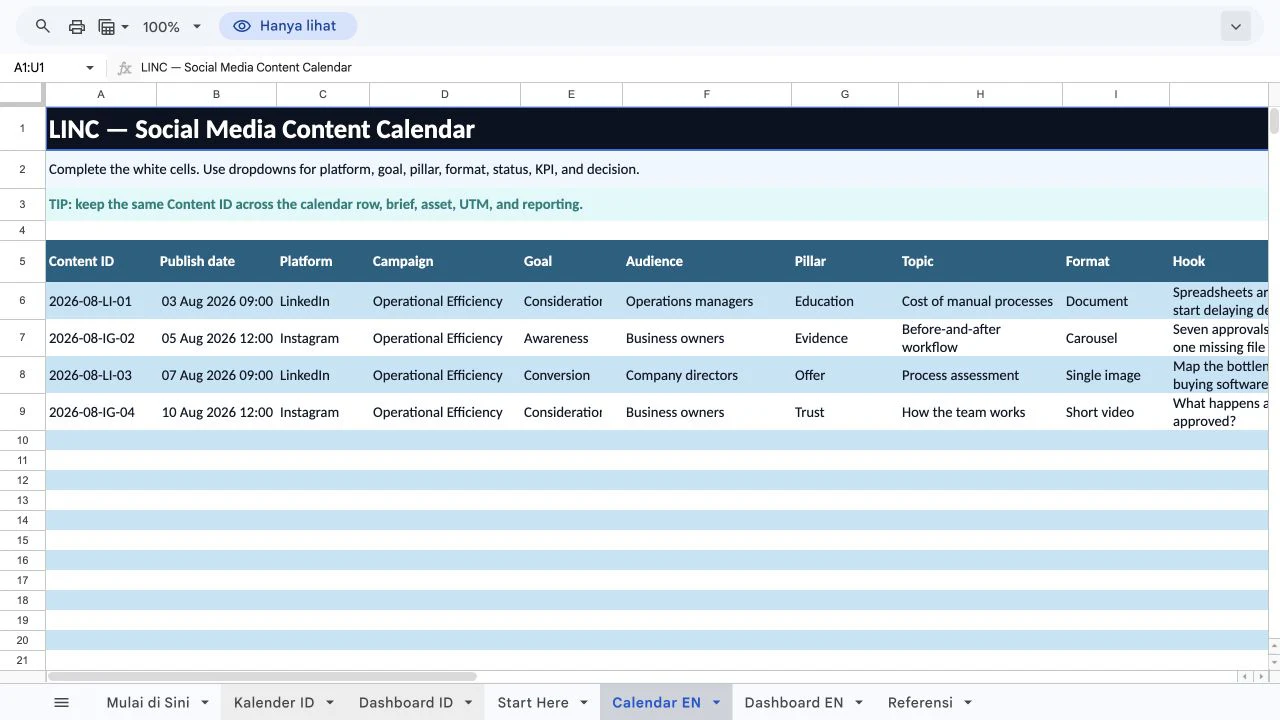Click the LINC — Social Media Content Calendar title cell
The width and height of the screenshot is (1280, 720).
(657, 129)
